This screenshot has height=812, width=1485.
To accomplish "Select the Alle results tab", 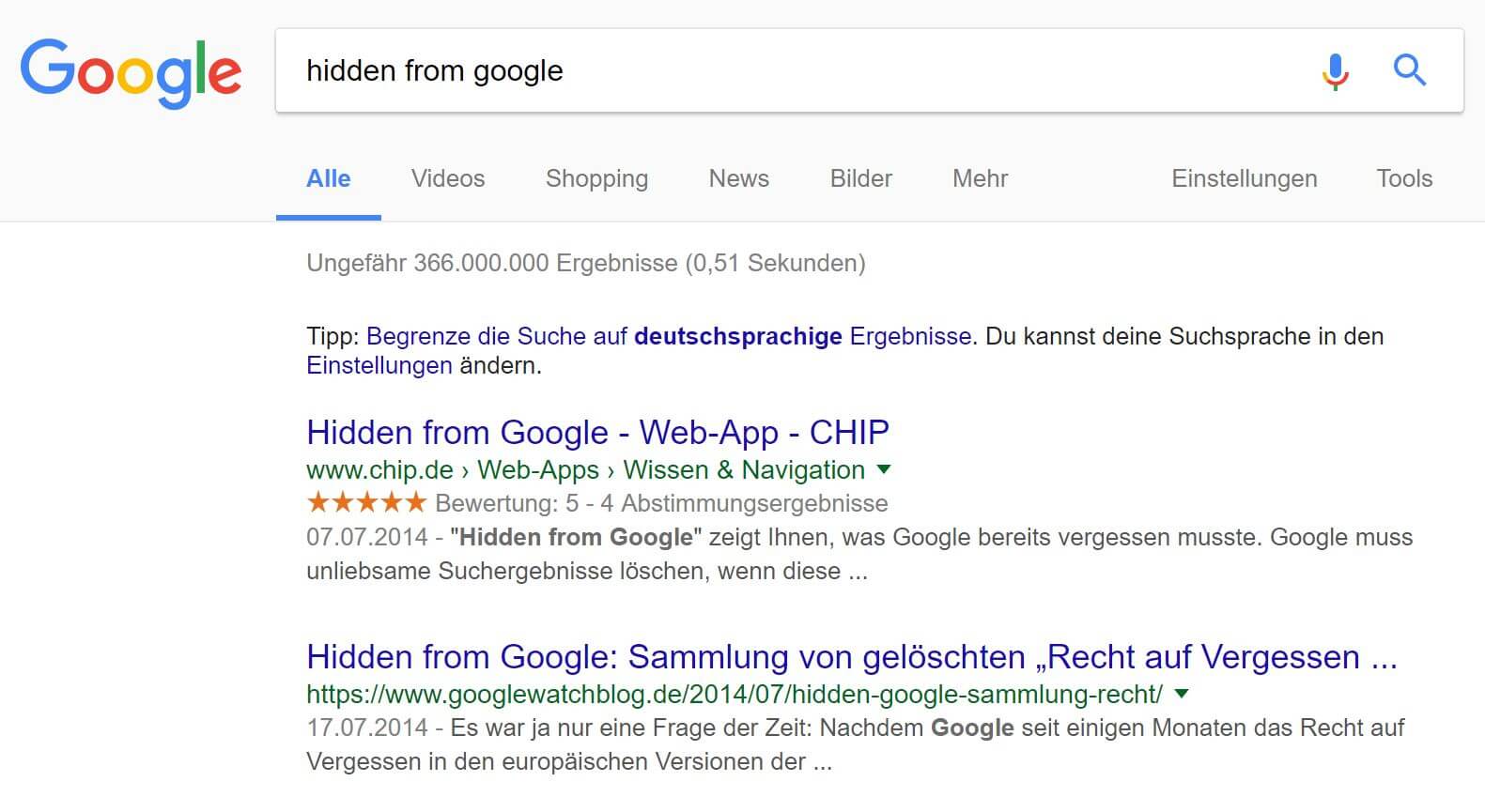I will tap(329, 178).
